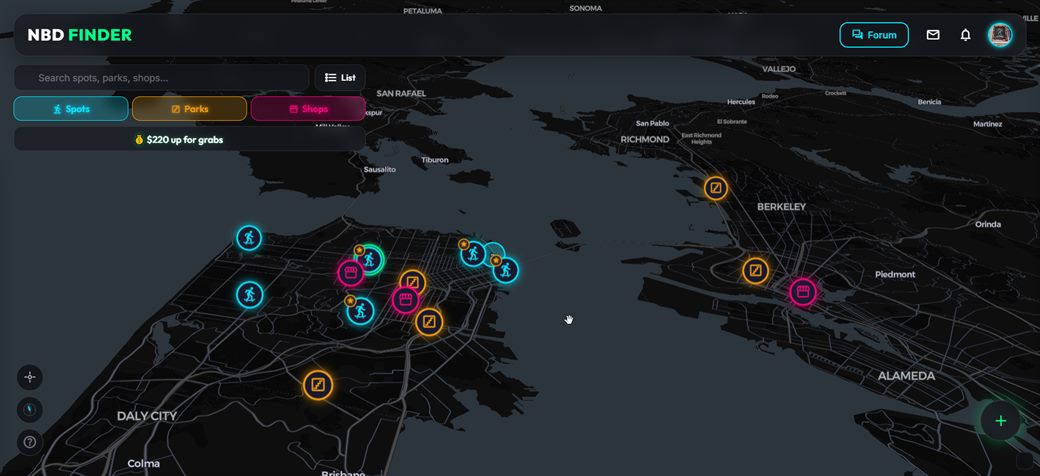Open the help question-mark button
Screen dimensions: 1040x476
click(x=30, y=442)
